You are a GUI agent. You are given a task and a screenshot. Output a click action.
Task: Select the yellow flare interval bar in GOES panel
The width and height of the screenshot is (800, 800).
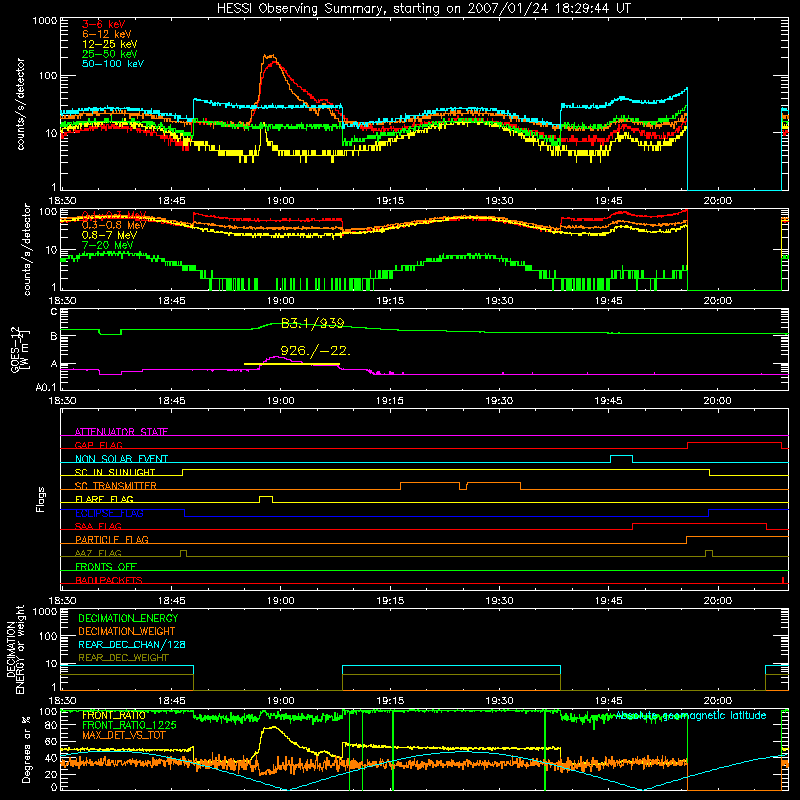(292, 364)
